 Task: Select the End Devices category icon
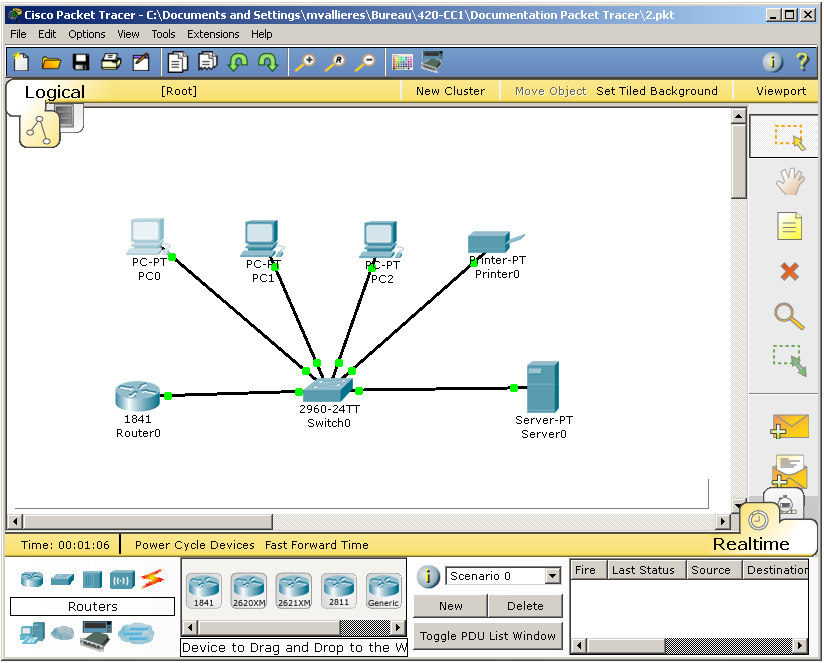pos(33,634)
